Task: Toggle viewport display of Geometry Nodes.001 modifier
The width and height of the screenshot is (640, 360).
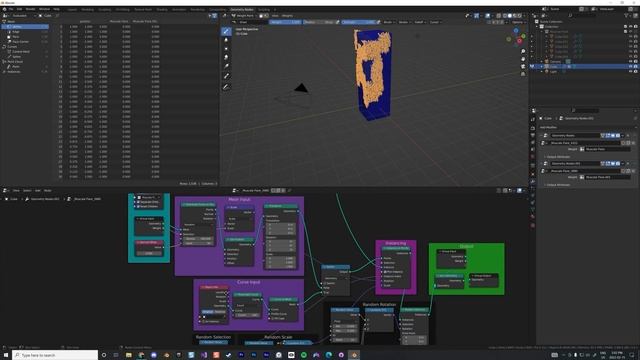Action: [613, 163]
